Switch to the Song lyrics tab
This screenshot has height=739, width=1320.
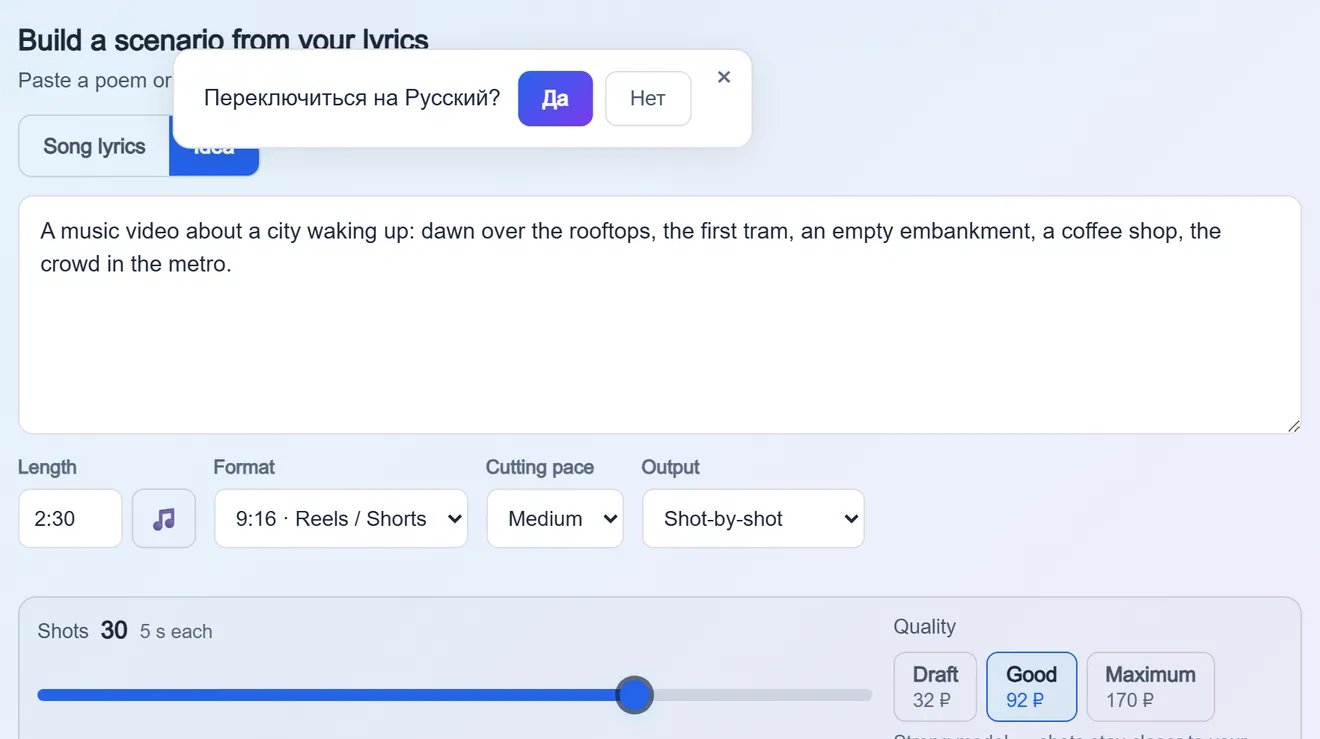94,146
